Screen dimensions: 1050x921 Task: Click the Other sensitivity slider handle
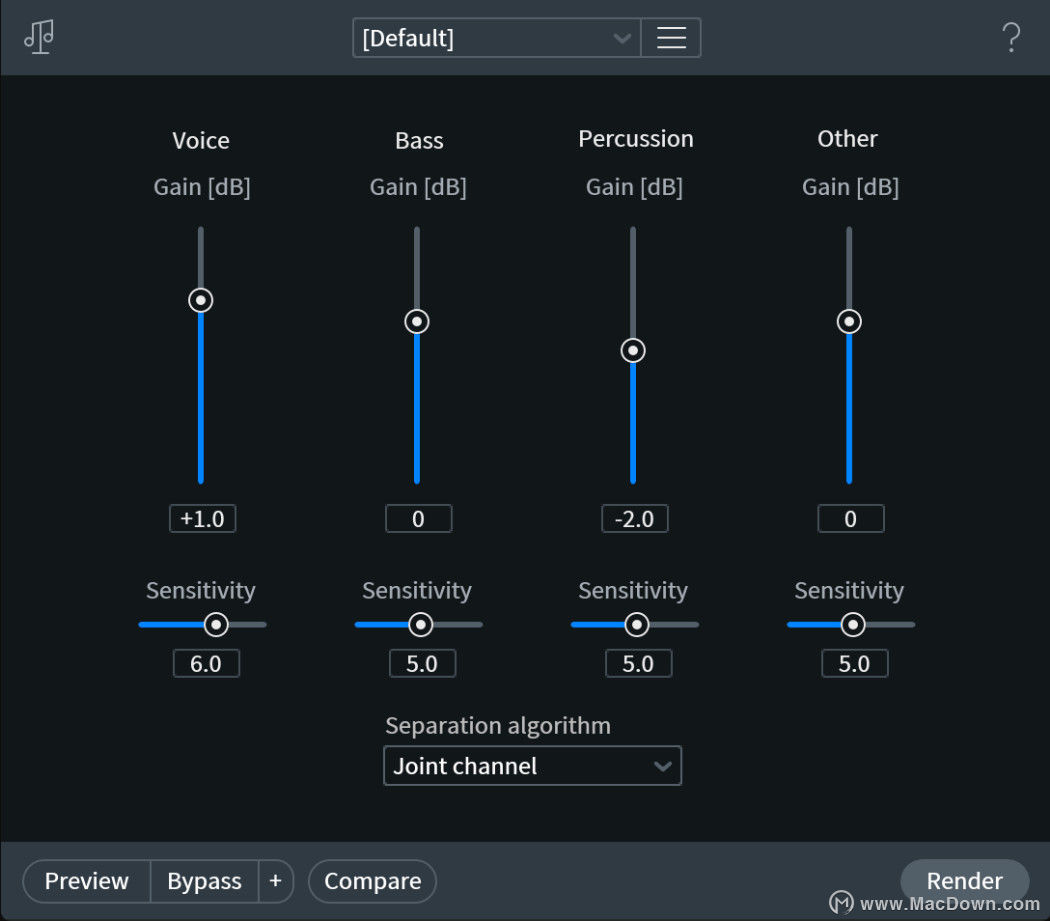(x=853, y=625)
